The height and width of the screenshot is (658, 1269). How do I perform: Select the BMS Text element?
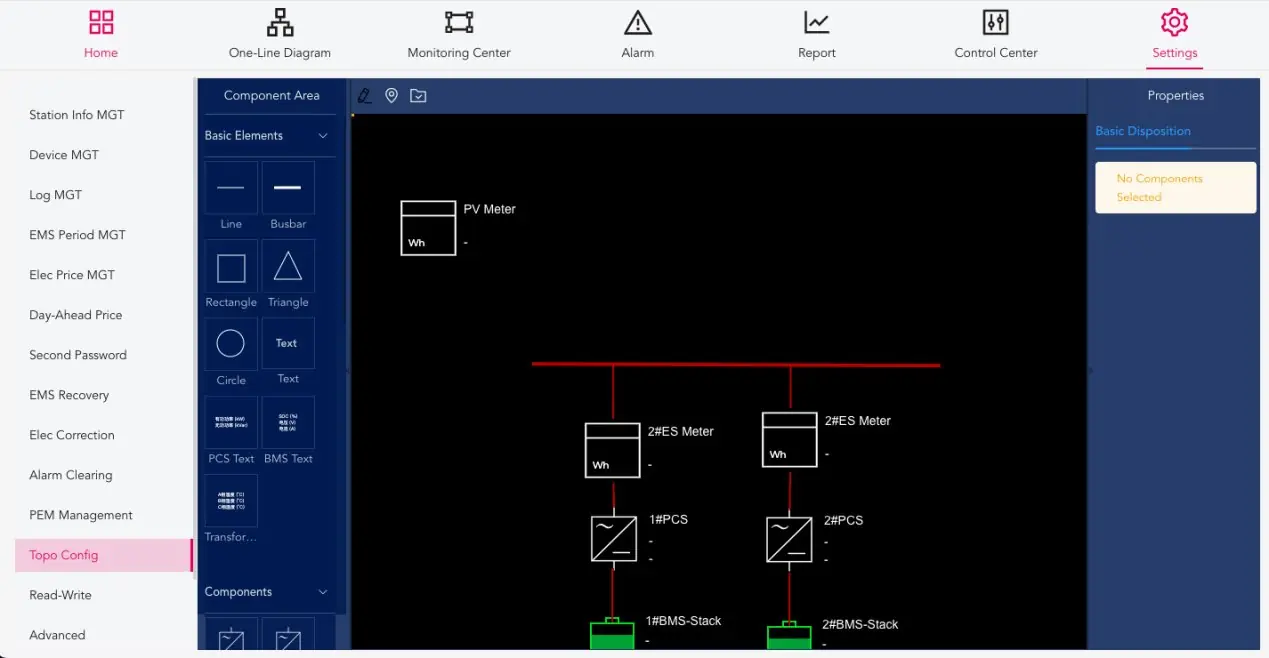[288, 422]
